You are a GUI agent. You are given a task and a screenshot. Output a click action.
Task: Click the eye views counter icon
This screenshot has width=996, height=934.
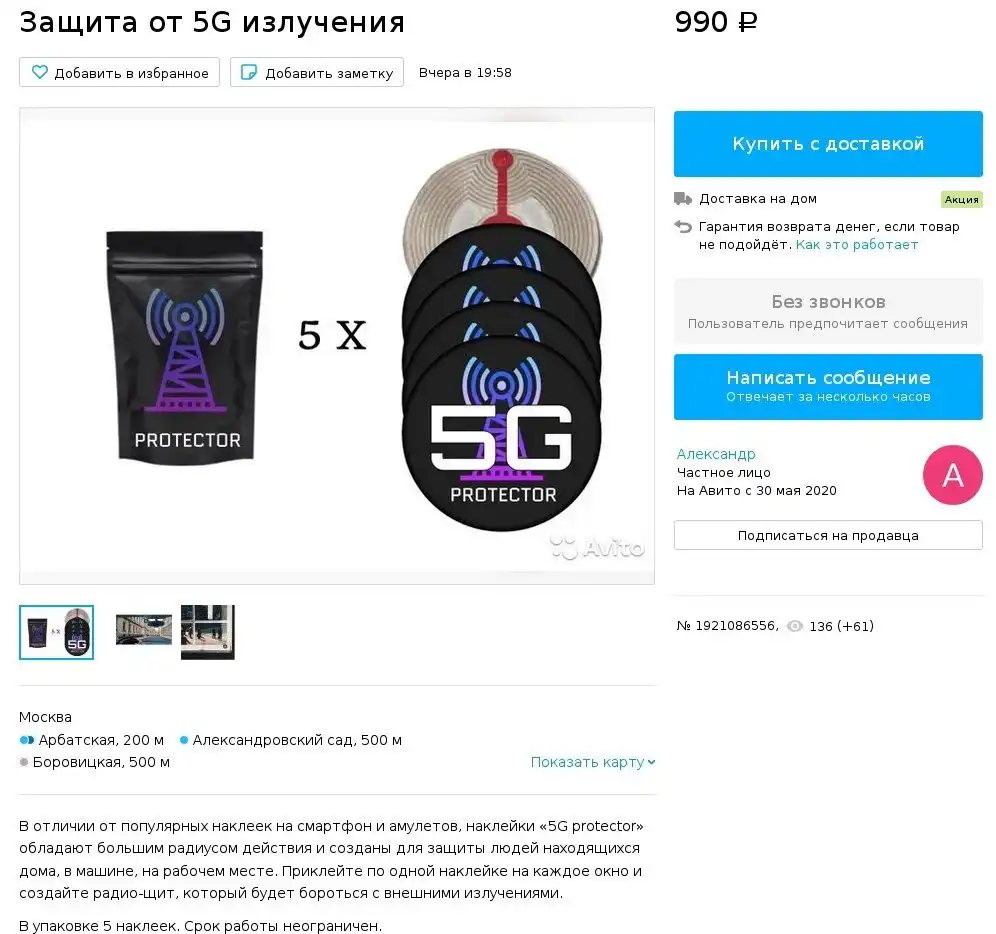(x=795, y=626)
